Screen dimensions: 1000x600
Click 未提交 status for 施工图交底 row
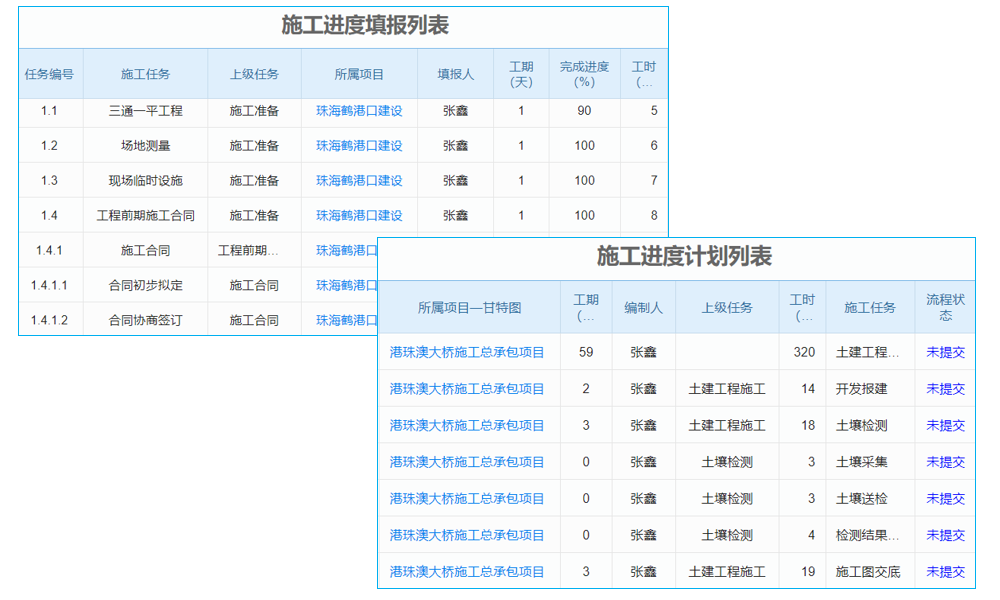click(x=945, y=571)
